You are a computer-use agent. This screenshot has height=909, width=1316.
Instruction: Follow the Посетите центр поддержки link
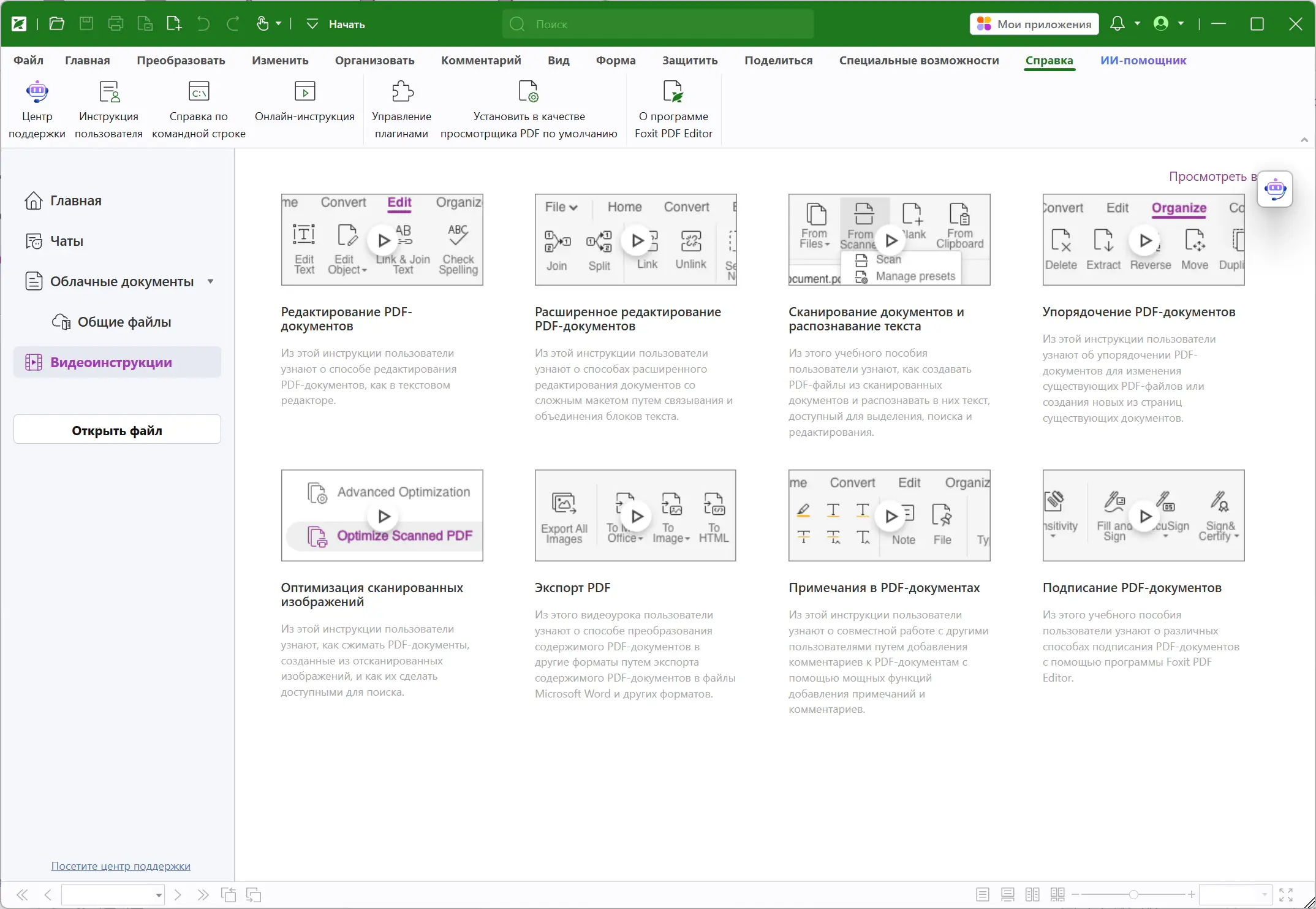coord(121,866)
